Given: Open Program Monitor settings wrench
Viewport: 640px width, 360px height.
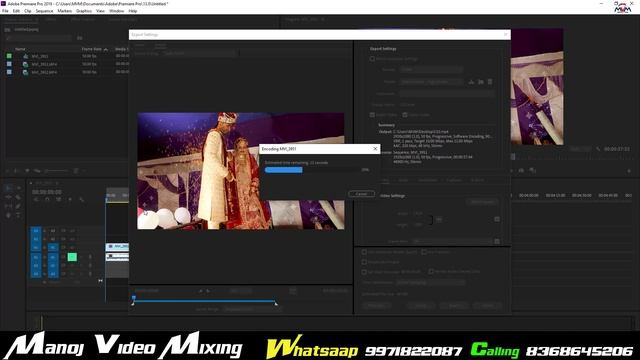Looking at the screenshot, I should coord(598,149).
